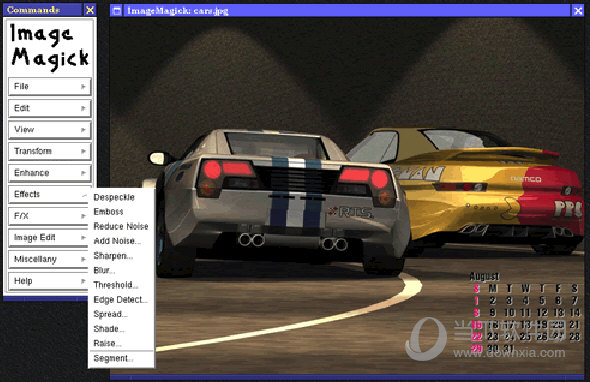Click the August calendar heading in image
This screenshot has height=382, width=590.
click(x=484, y=276)
